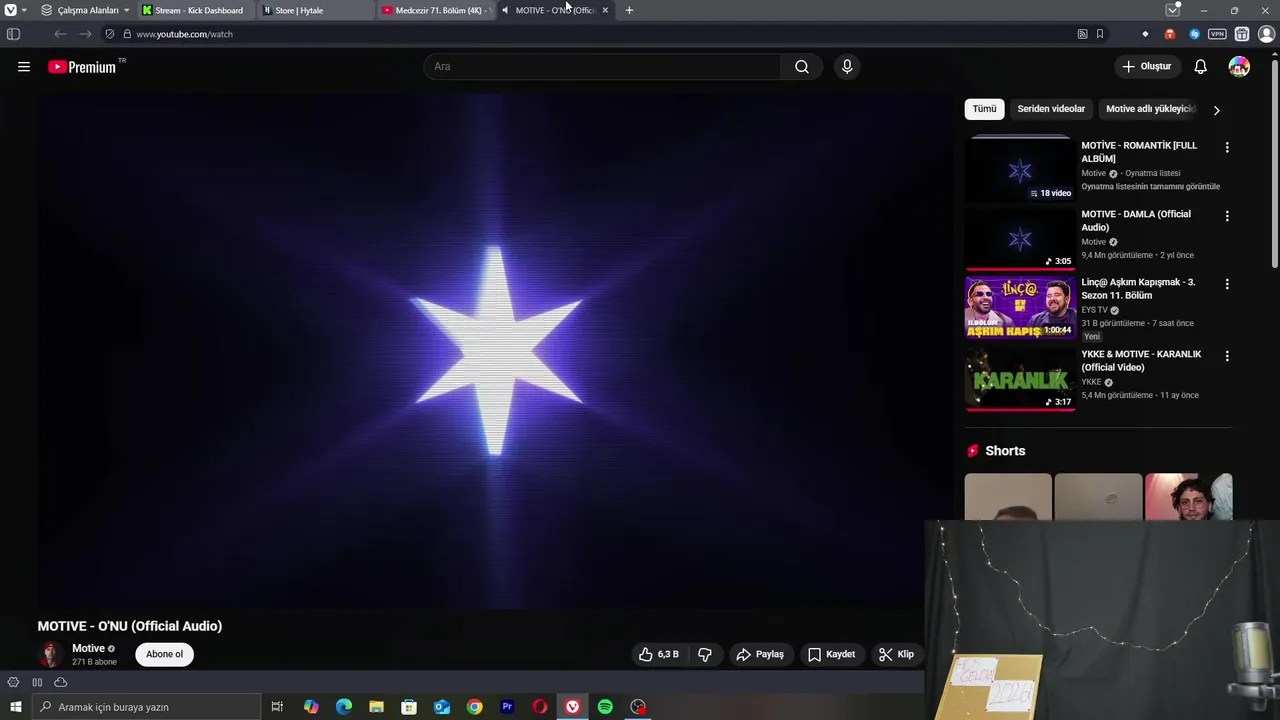Open the sync cloud icon in status bar
This screenshot has height=720, width=1280.
61,682
